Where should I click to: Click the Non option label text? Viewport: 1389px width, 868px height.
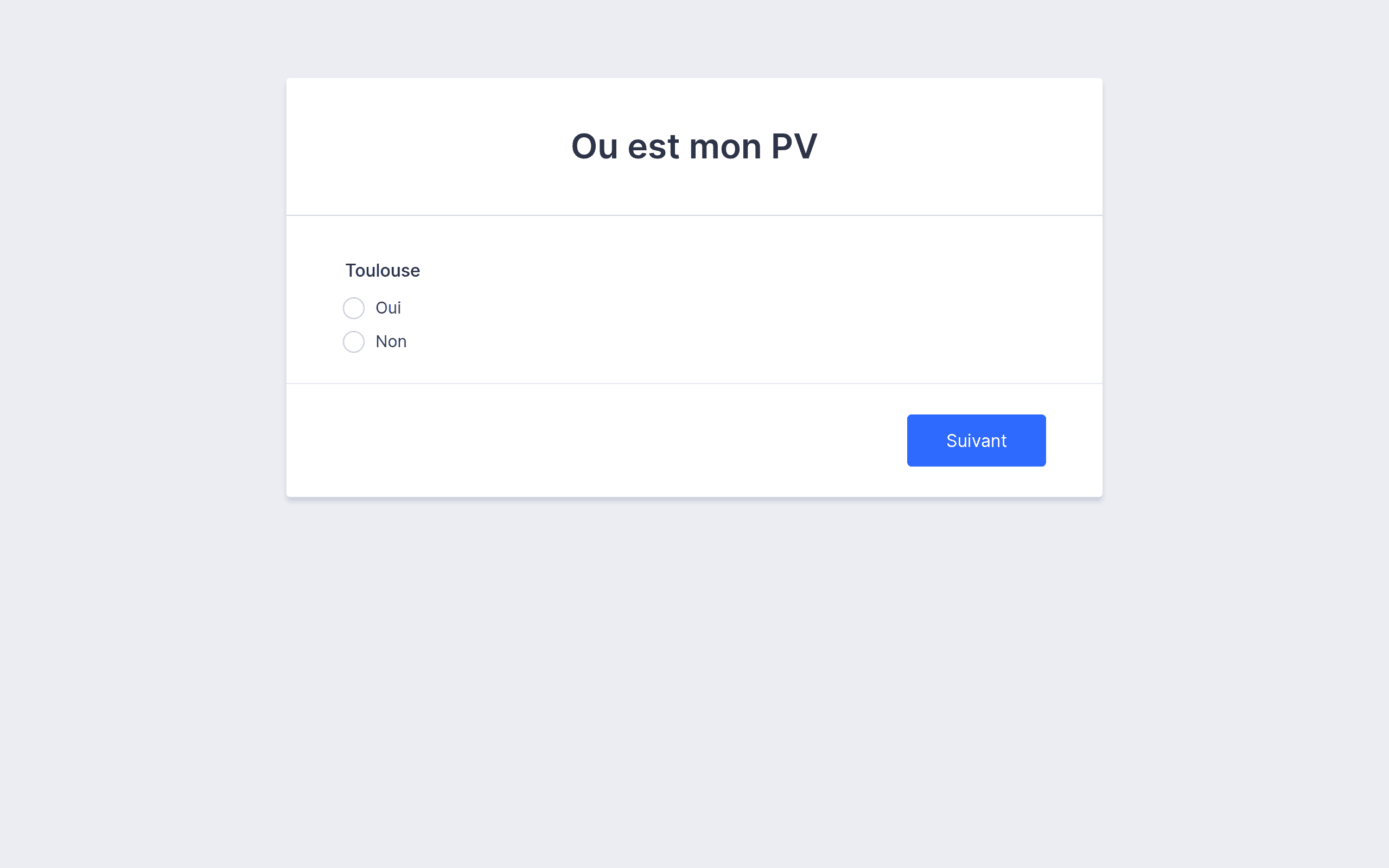tap(391, 342)
